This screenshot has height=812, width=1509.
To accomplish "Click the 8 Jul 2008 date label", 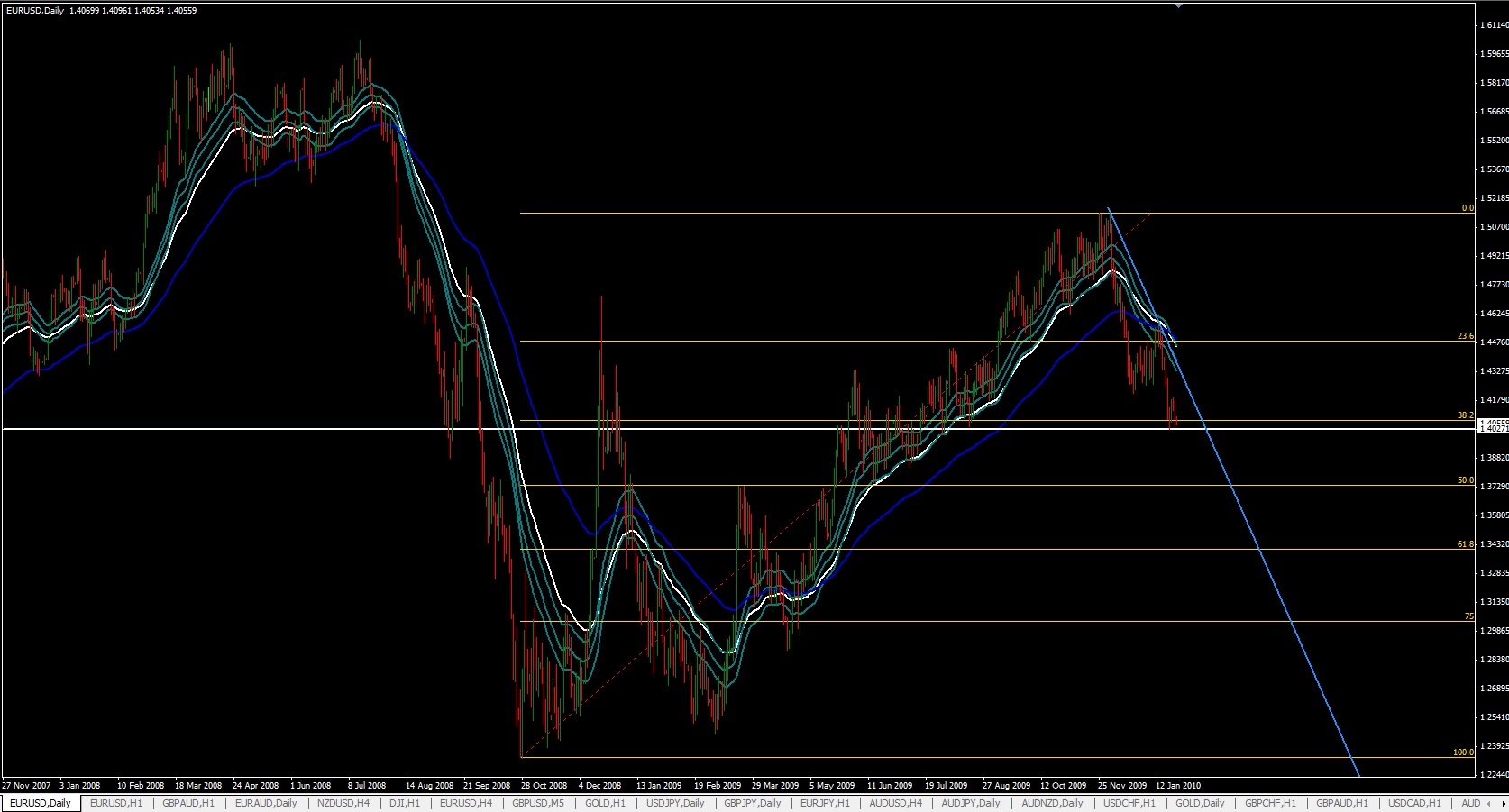I will pyautogui.click(x=366, y=785).
